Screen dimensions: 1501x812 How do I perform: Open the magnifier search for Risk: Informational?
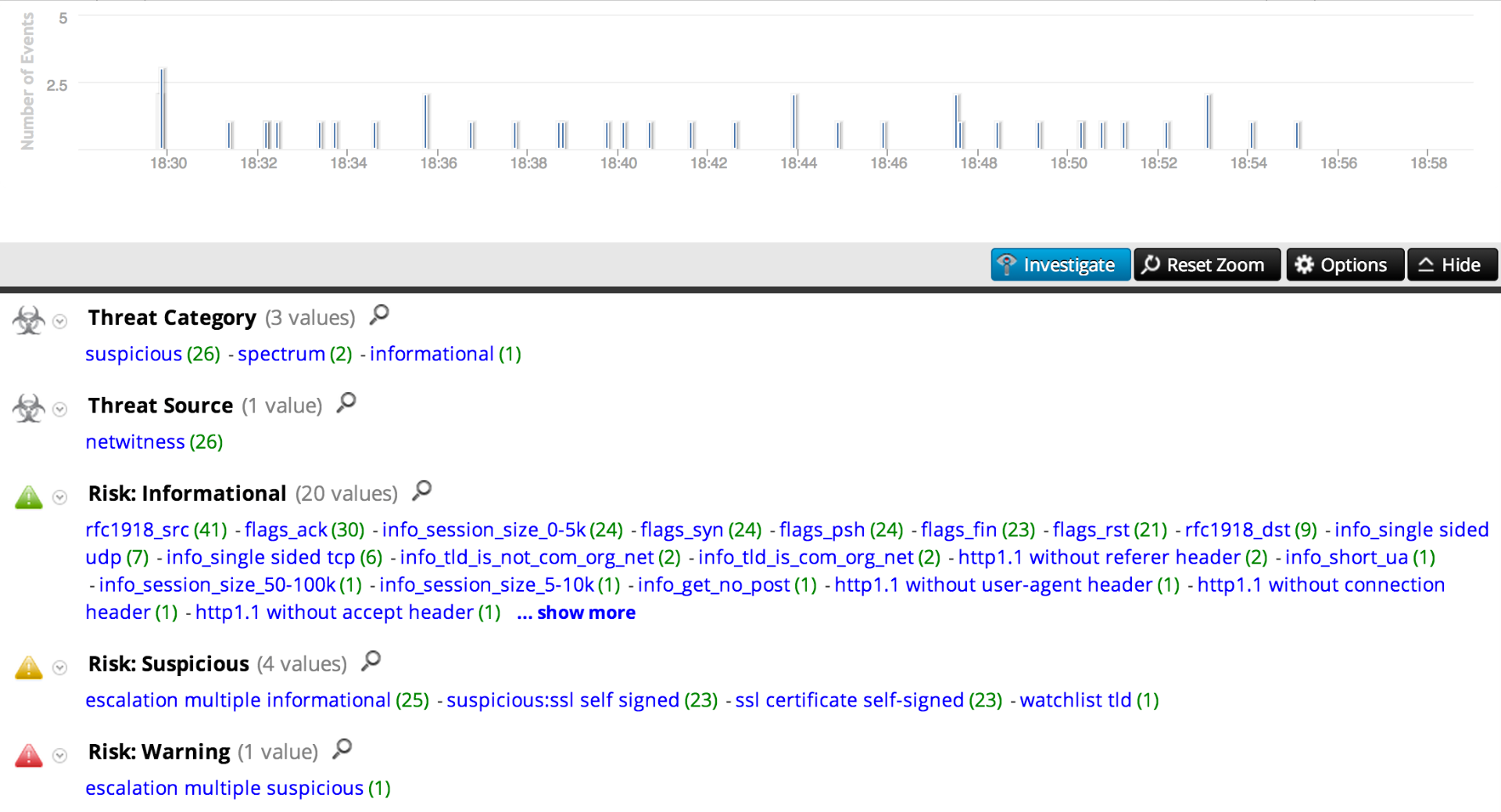422,491
